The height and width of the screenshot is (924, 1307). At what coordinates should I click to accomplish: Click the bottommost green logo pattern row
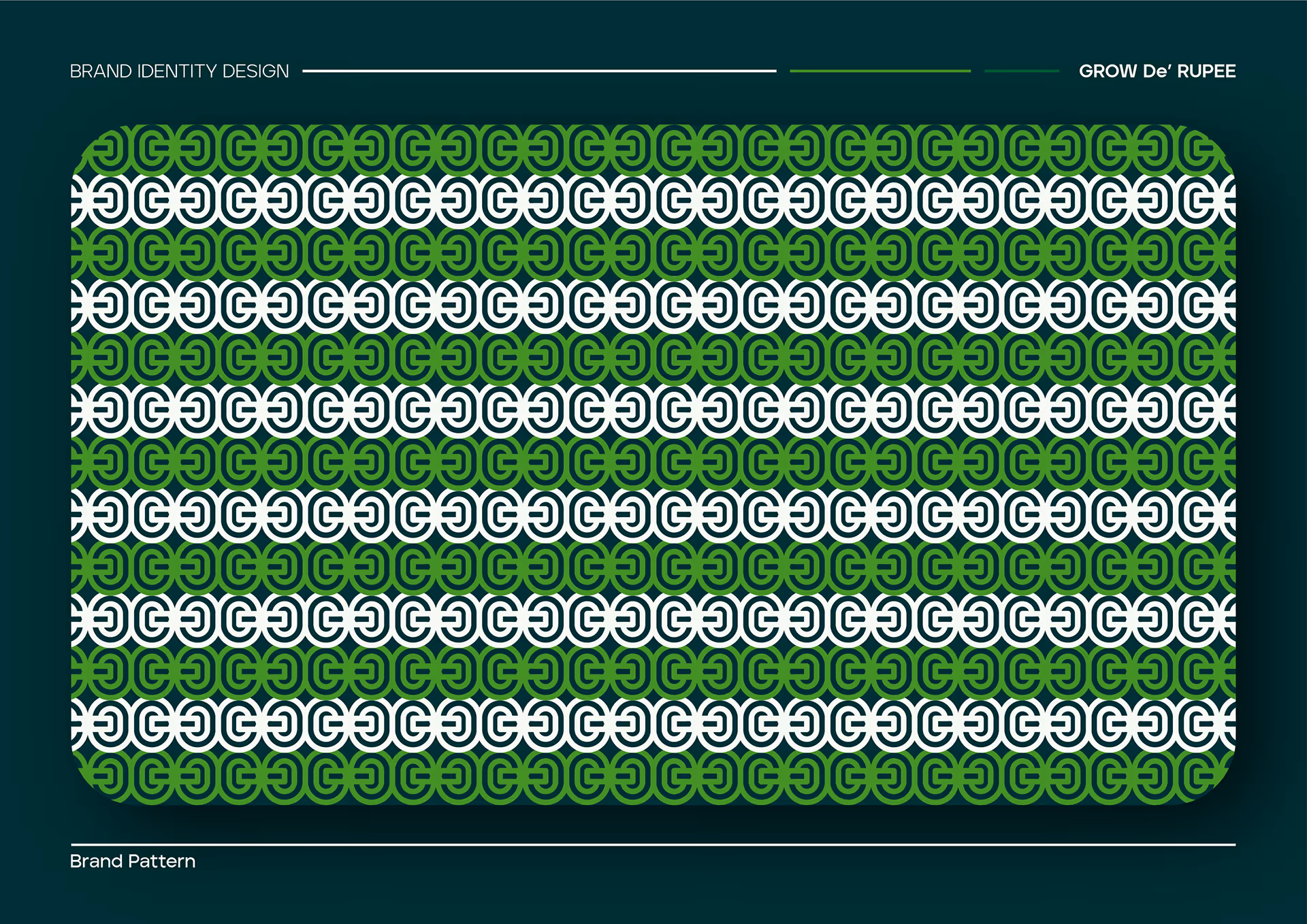[652, 777]
